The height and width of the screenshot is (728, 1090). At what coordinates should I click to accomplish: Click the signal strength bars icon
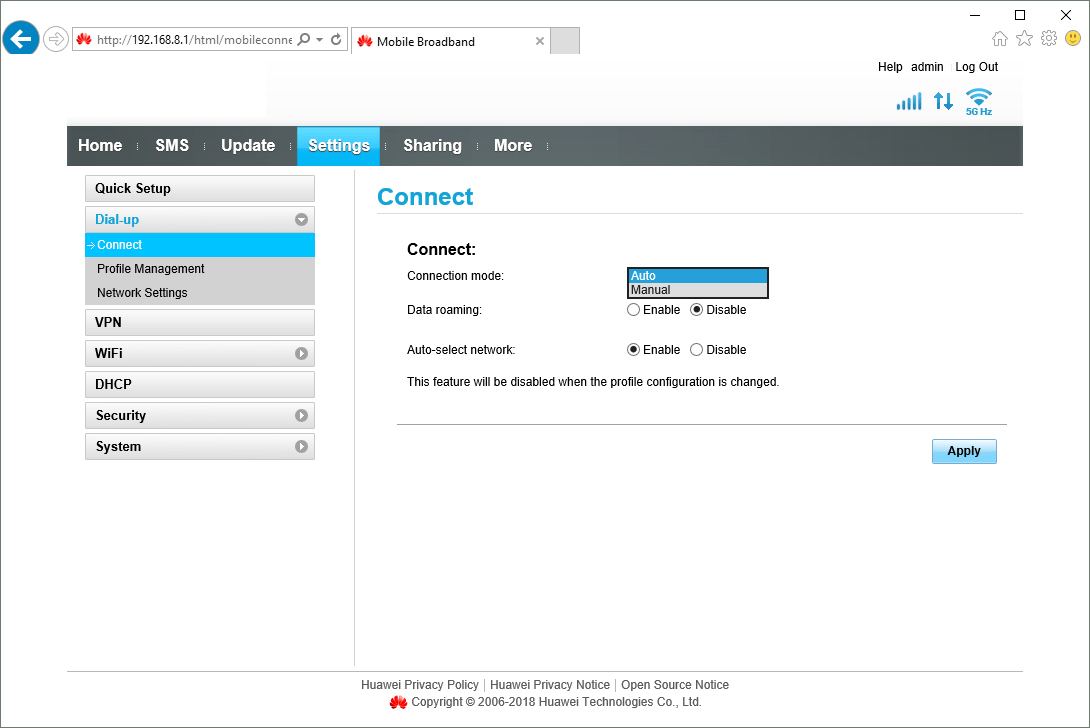908,101
